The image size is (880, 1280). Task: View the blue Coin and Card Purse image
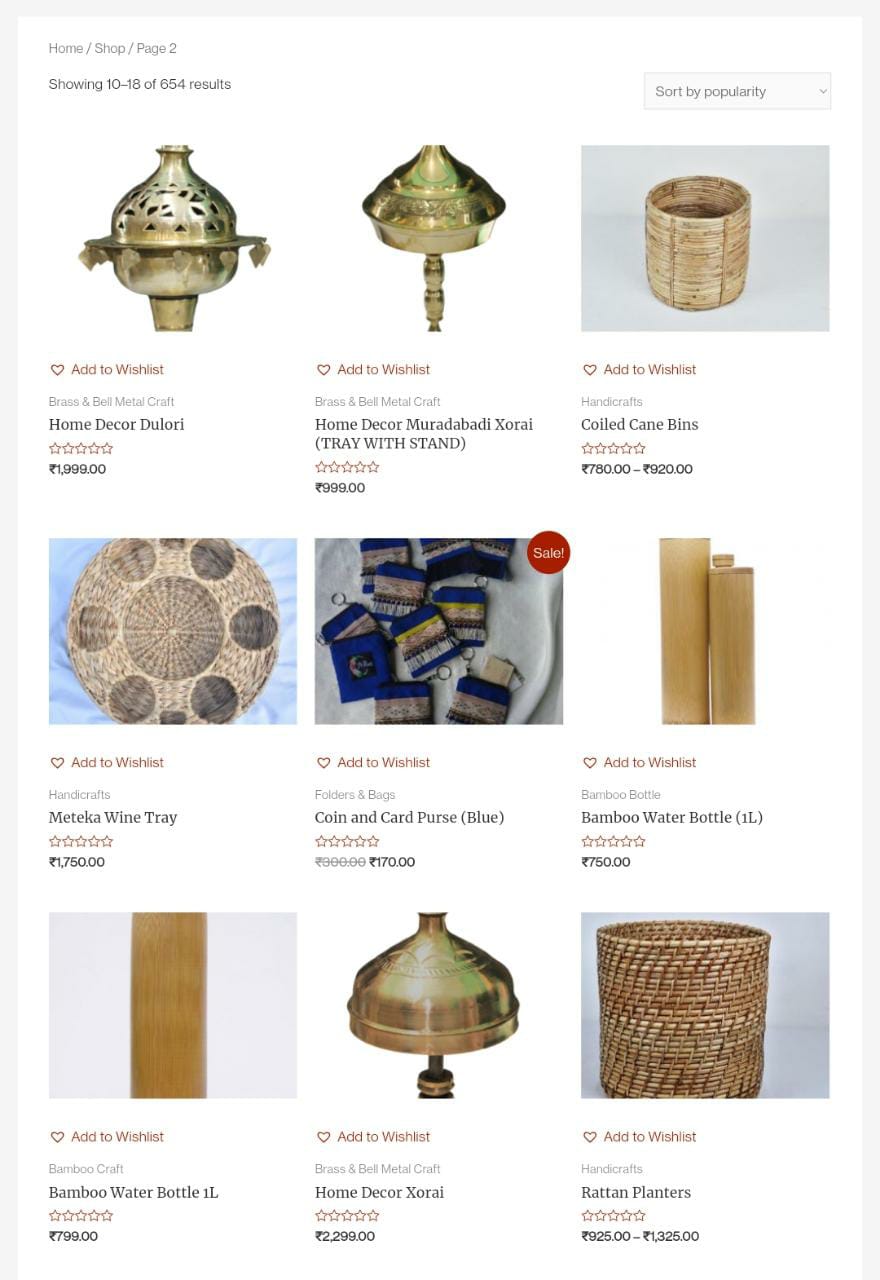[439, 631]
